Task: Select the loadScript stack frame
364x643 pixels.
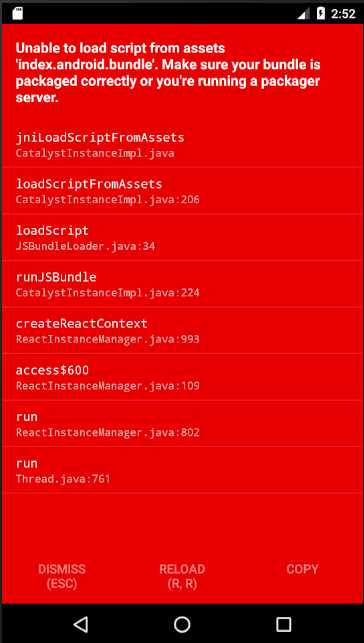Action: pos(182,237)
